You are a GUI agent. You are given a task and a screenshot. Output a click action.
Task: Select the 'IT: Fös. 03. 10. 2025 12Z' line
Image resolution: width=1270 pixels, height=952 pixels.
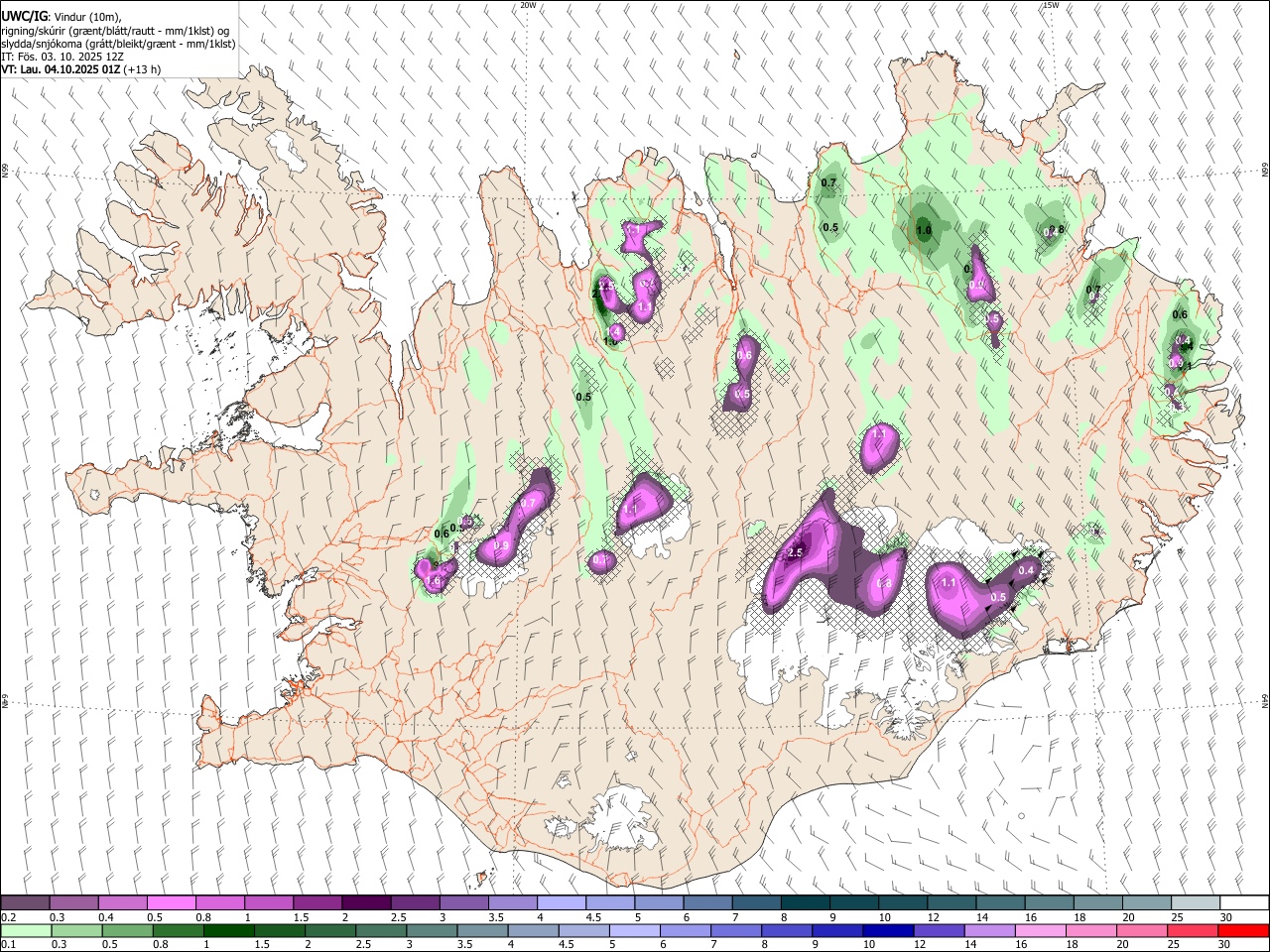coord(63,57)
